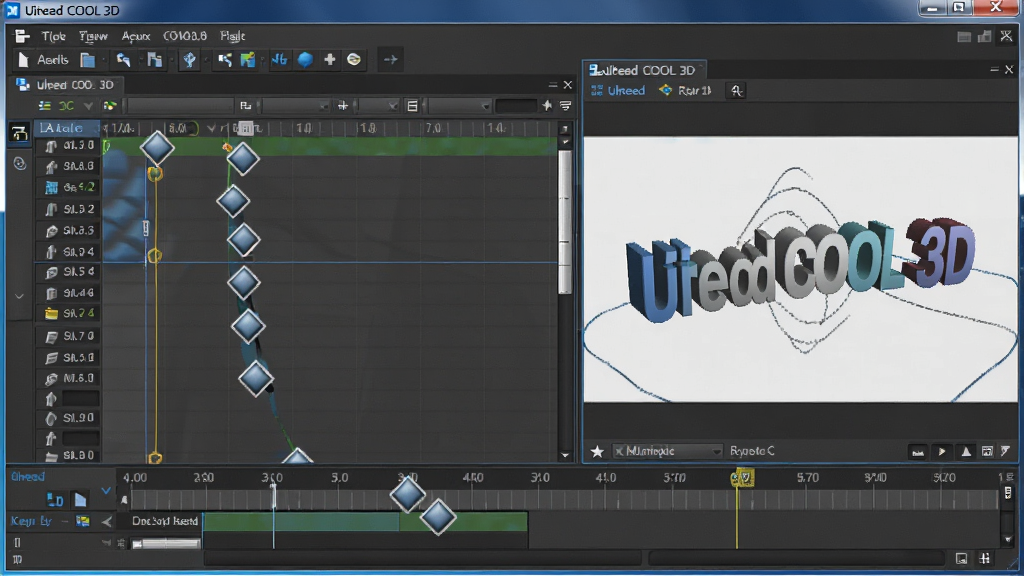Image resolution: width=1024 pixels, height=576 pixels.
Task: Click the circular icon in left vertical sidebar
Action: tap(20, 163)
